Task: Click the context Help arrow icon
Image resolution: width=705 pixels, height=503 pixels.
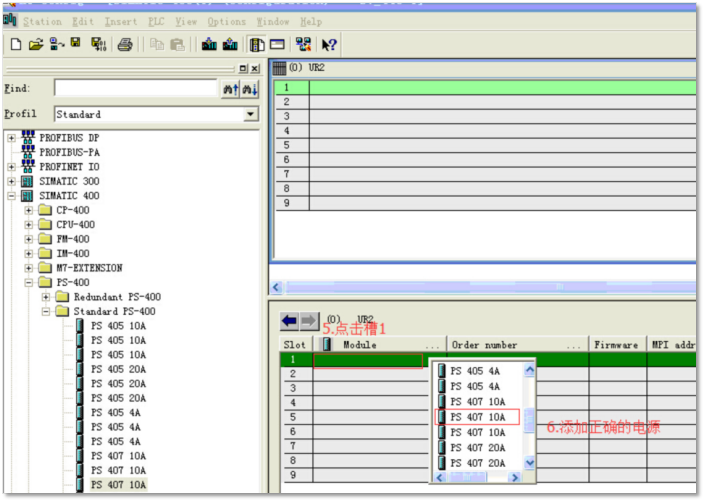Action: 329,44
